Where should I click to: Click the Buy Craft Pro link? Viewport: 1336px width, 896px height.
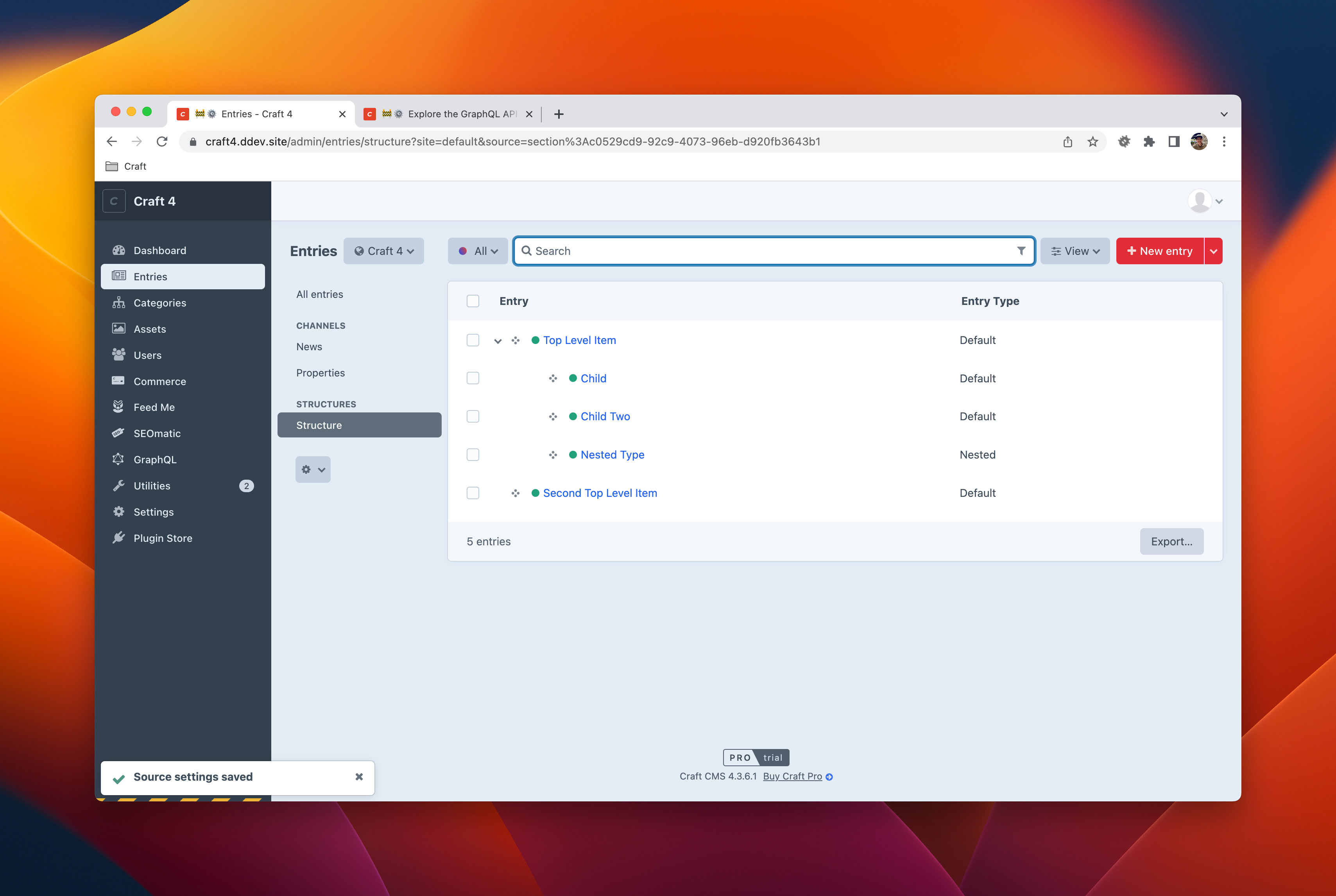[793, 776]
